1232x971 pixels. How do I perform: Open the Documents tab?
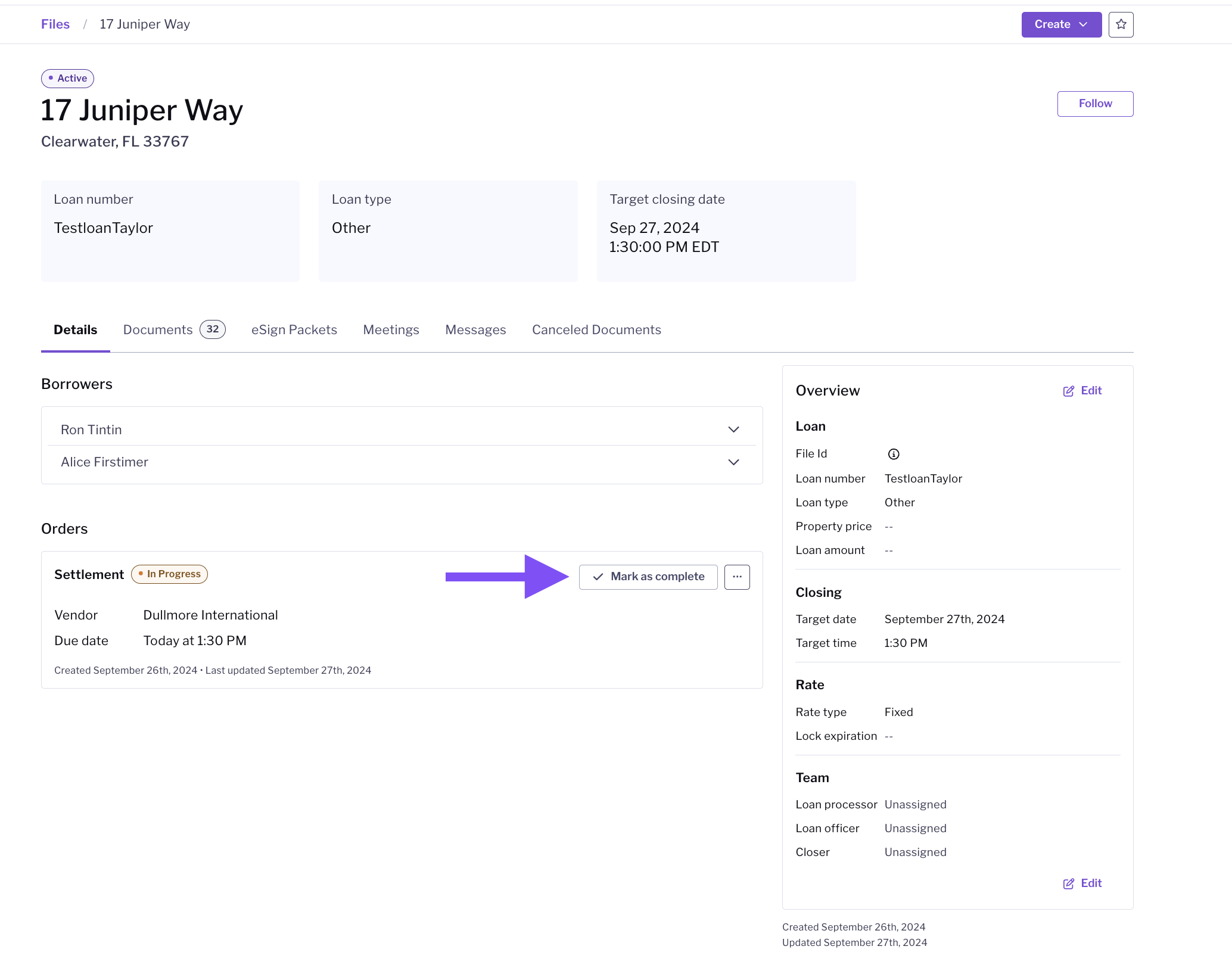coord(174,329)
